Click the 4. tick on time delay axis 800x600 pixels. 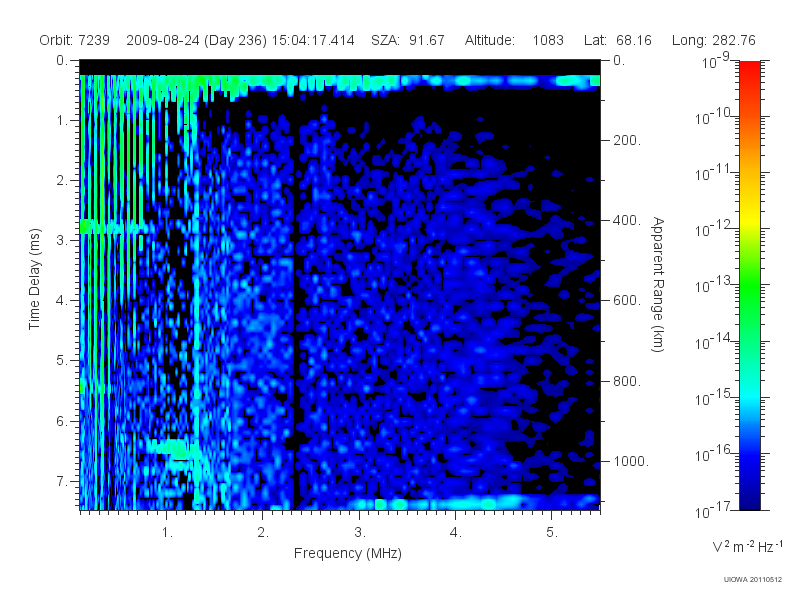[62, 301]
